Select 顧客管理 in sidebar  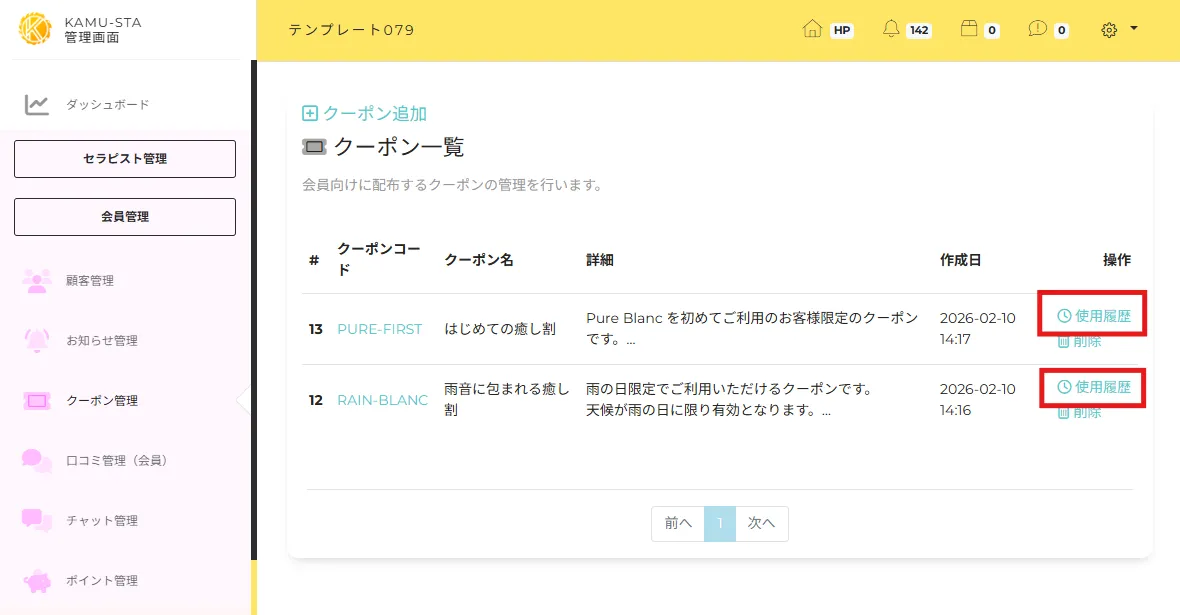pyautogui.click(x=89, y=281)
